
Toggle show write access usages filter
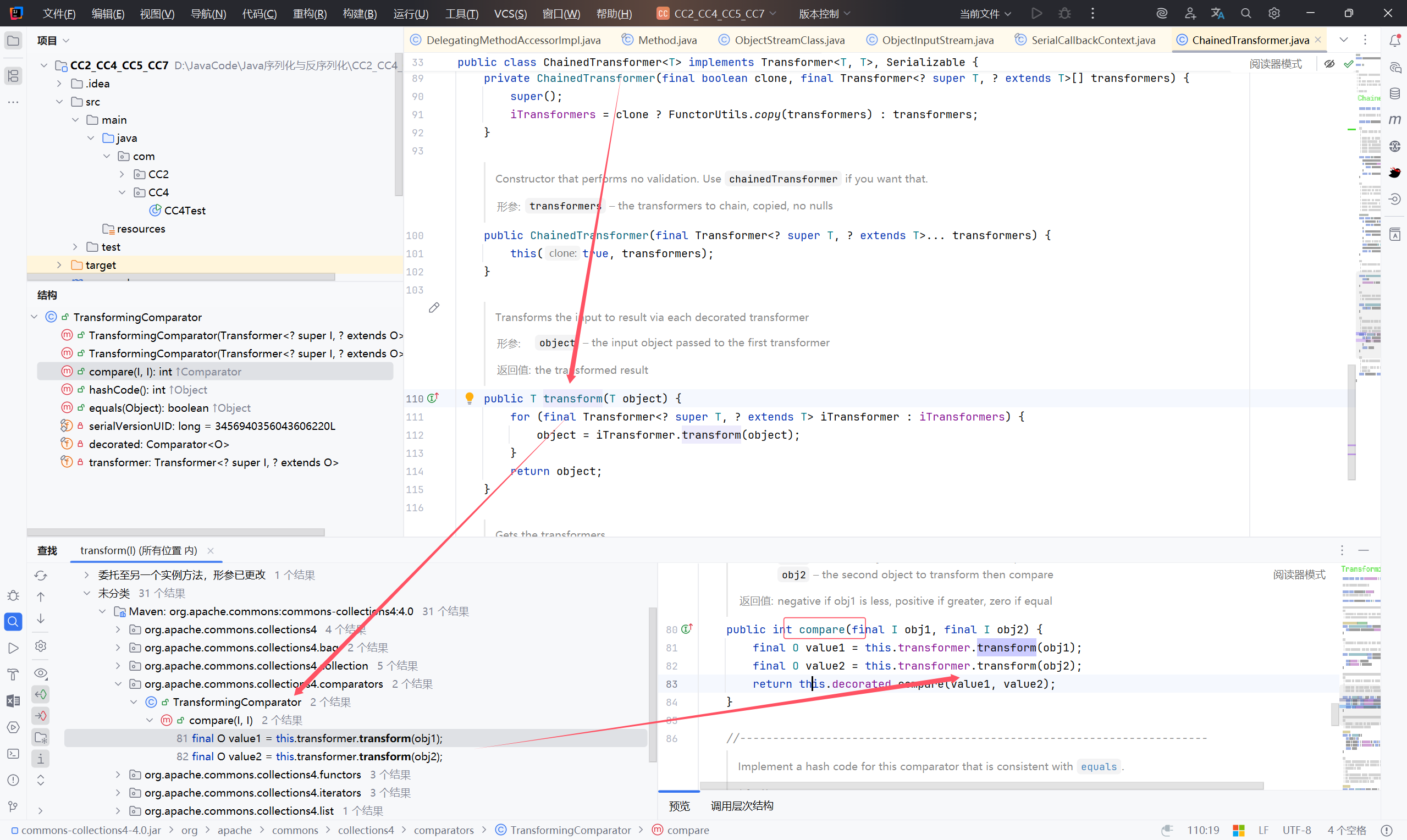(x=41, y=716)
